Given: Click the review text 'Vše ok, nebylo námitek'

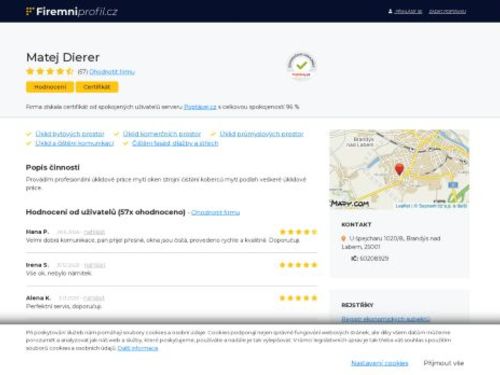Looking at the screenshot, I should tap(59, 273).
